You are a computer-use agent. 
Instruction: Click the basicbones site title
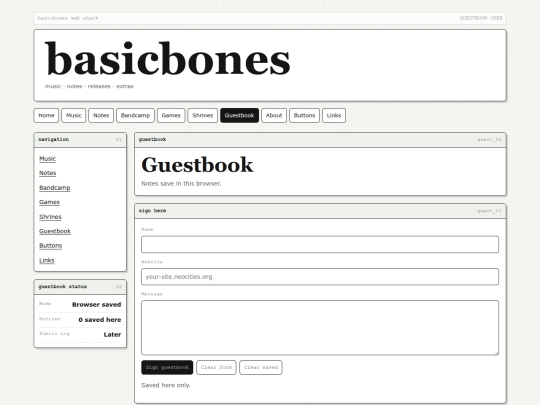tap(168, 59)
